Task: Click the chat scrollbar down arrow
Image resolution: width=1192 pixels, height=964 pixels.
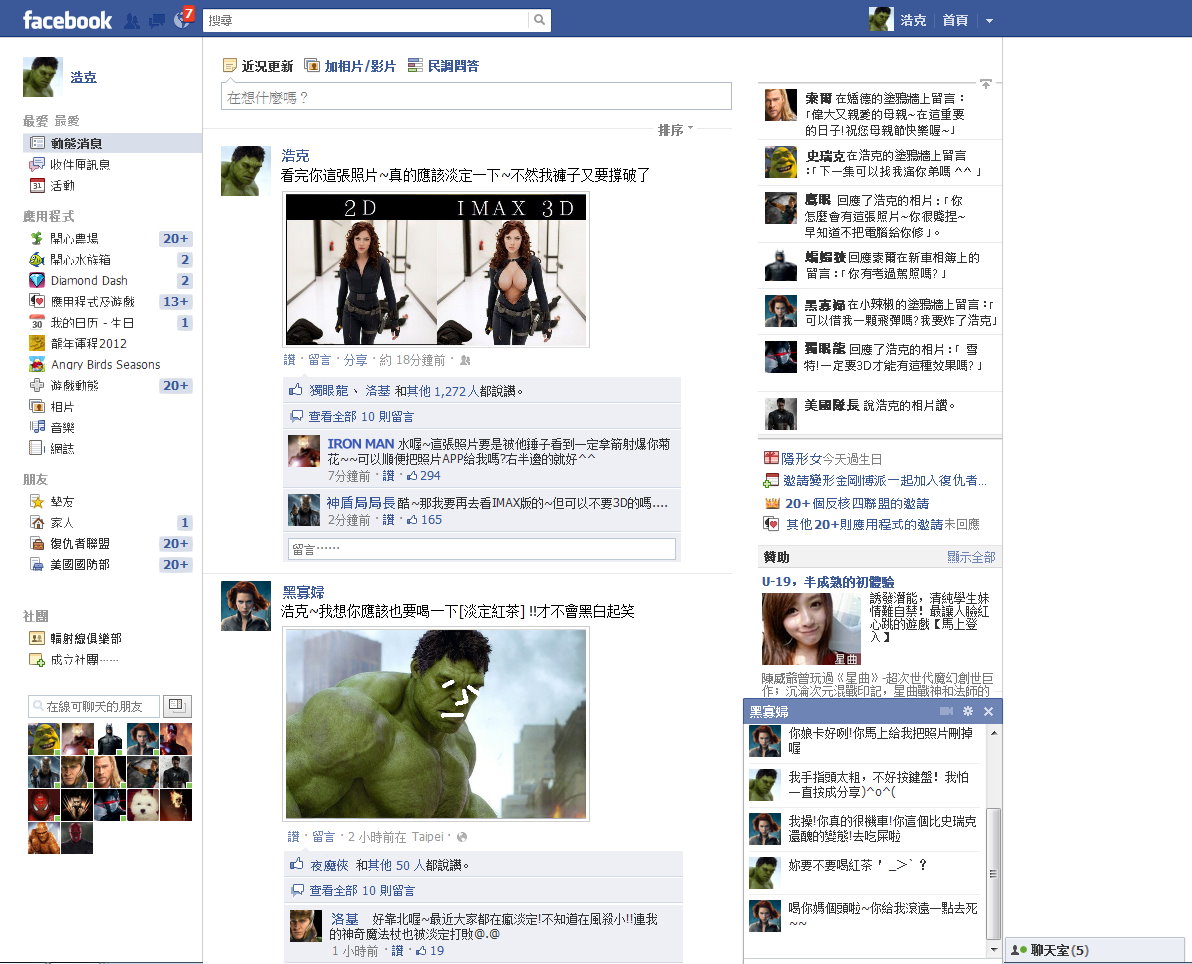Action: [x=993, y=950]
